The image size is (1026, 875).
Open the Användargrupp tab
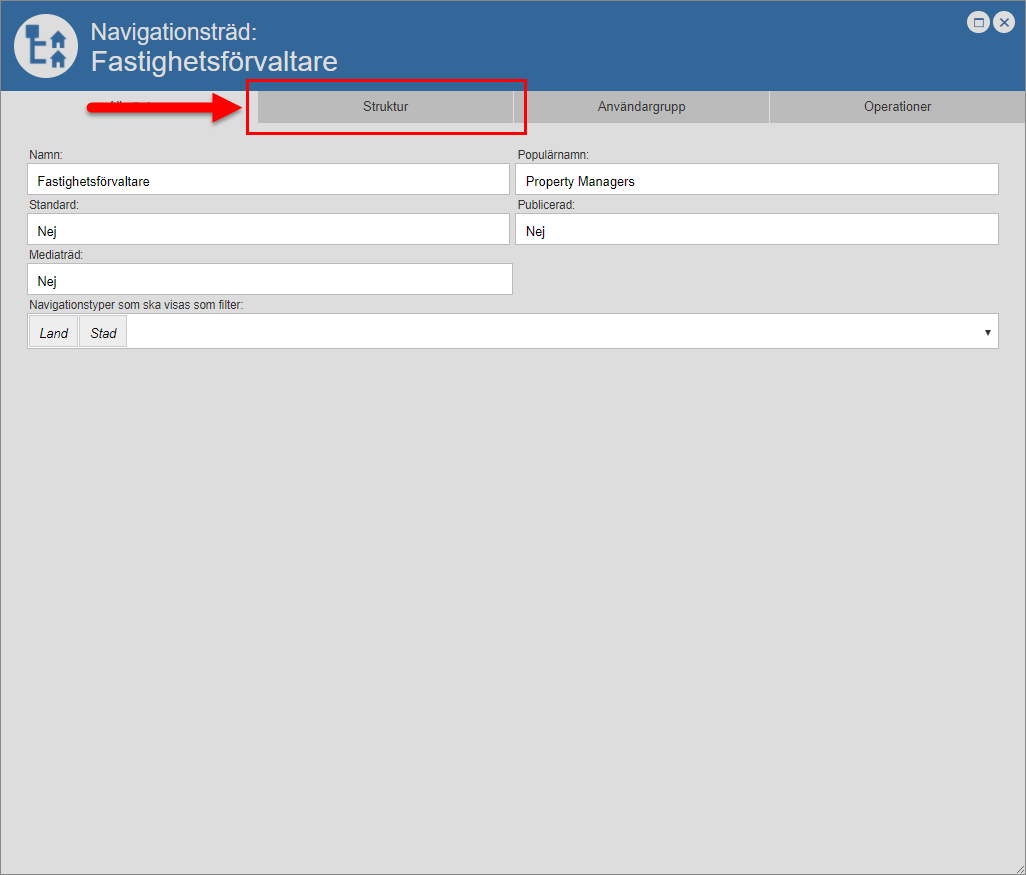(641, 107)
